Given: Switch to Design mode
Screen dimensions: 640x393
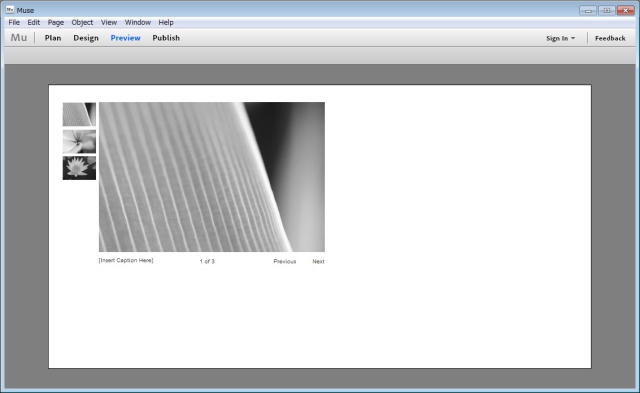Looking at the screenshot, I should tap(86, 38).
